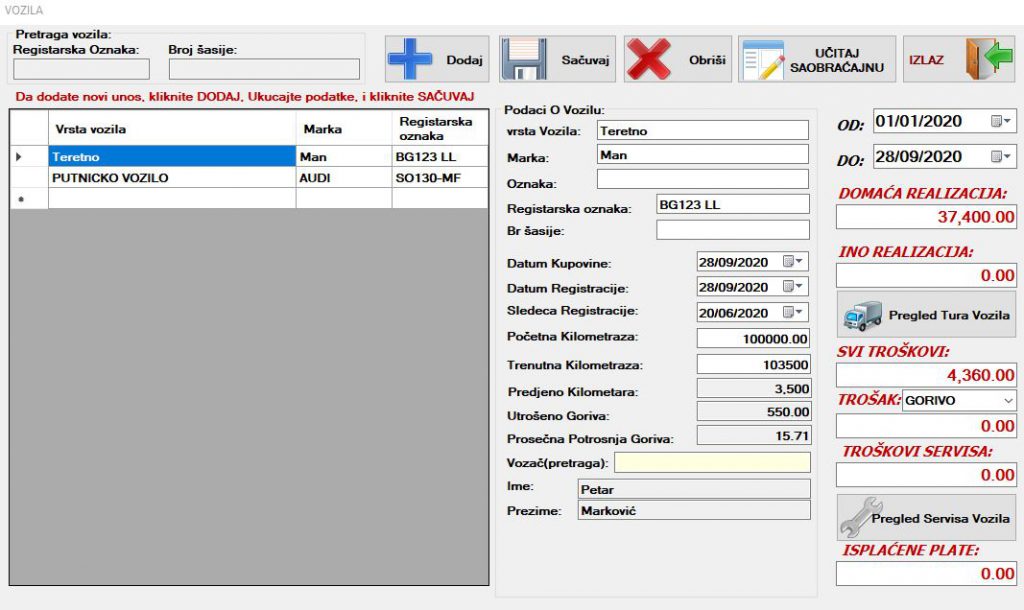The width and height of the screenshot is (1024, 610).
Task: Click the exit door IZLAZ icon
Action: (982, 59)
